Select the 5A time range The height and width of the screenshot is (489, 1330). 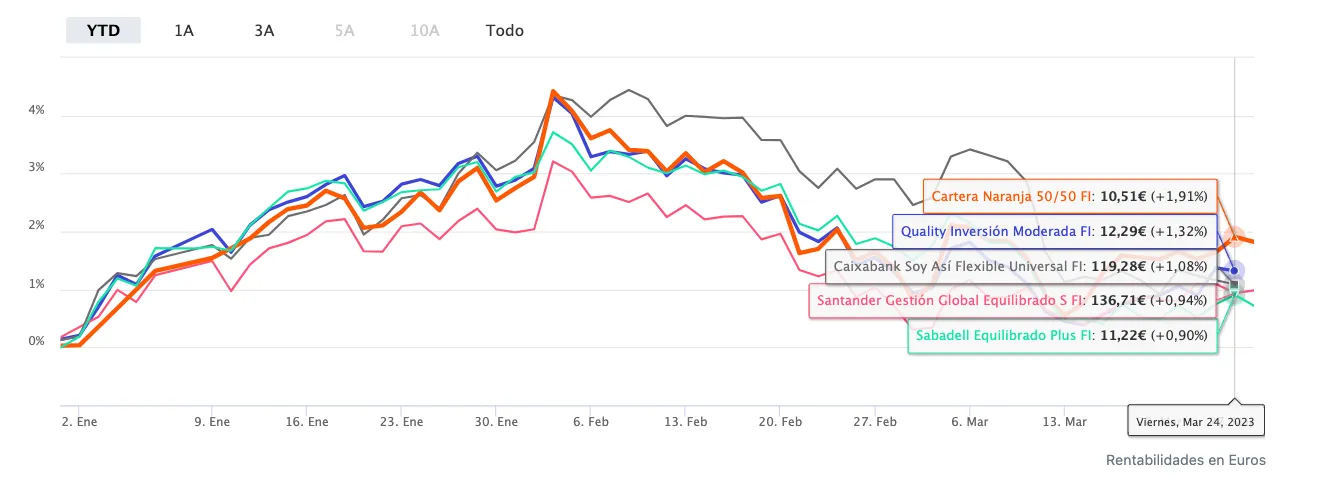click(x=344, y=30)
